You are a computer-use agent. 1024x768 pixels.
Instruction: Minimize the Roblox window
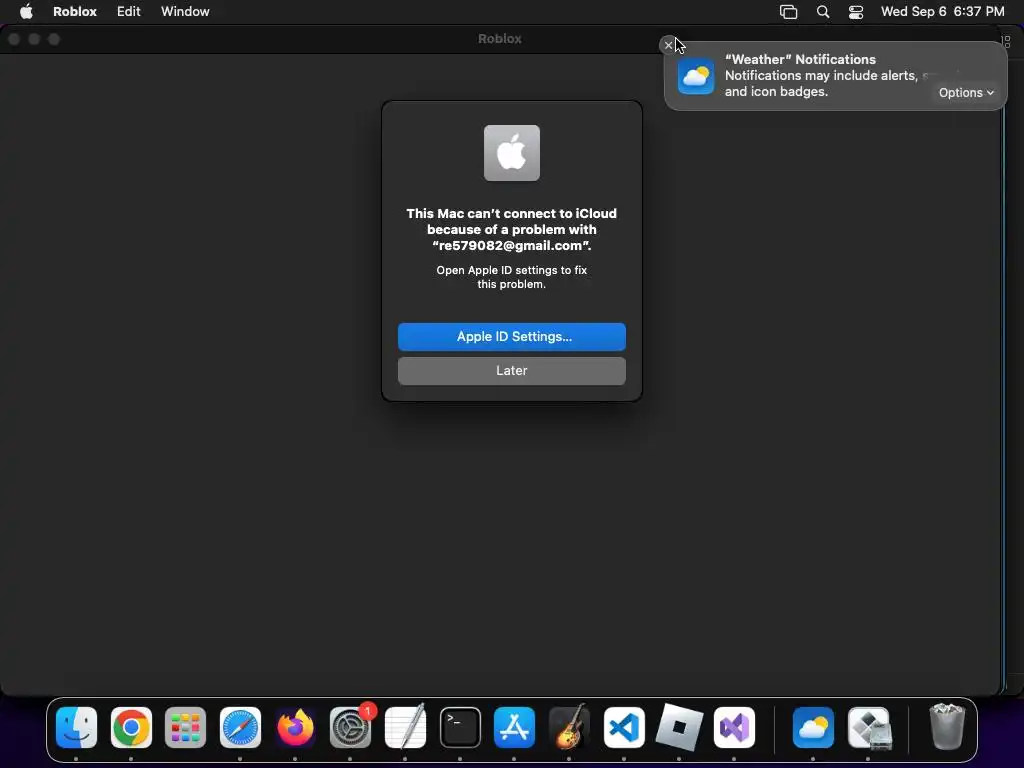point(34,39)
